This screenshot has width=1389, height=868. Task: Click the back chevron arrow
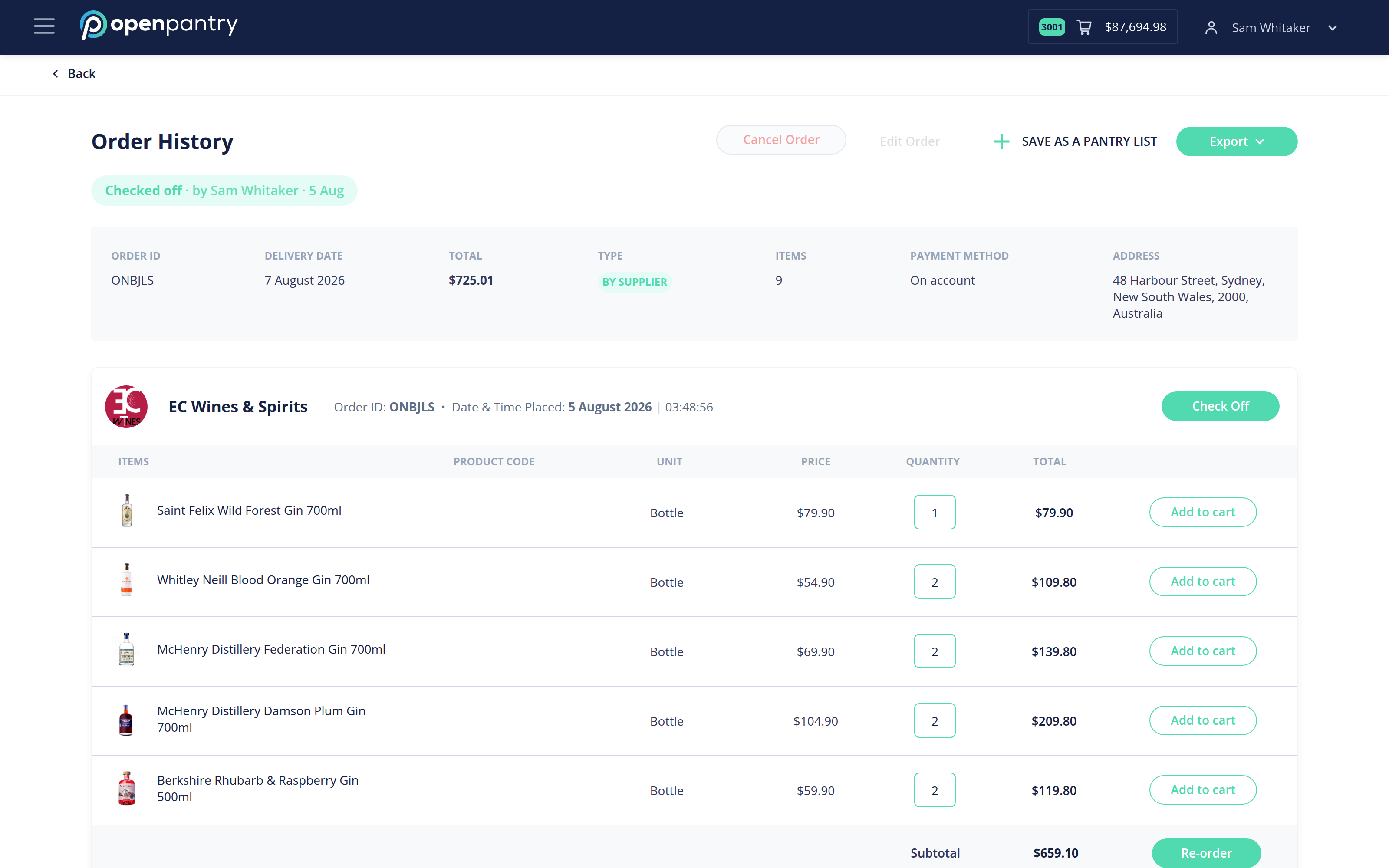[56, 73]
